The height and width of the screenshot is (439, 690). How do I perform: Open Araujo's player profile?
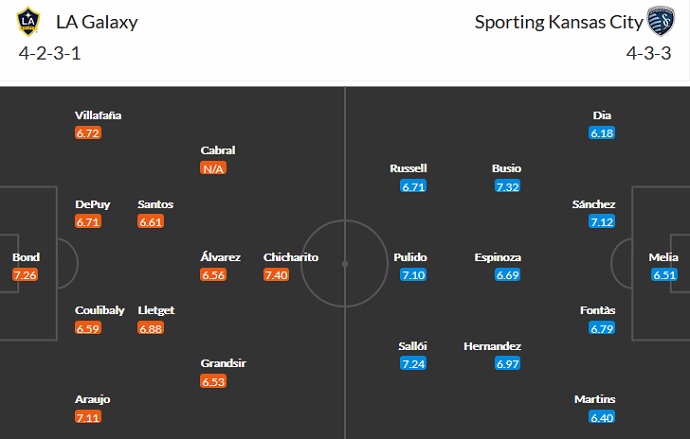92,399
